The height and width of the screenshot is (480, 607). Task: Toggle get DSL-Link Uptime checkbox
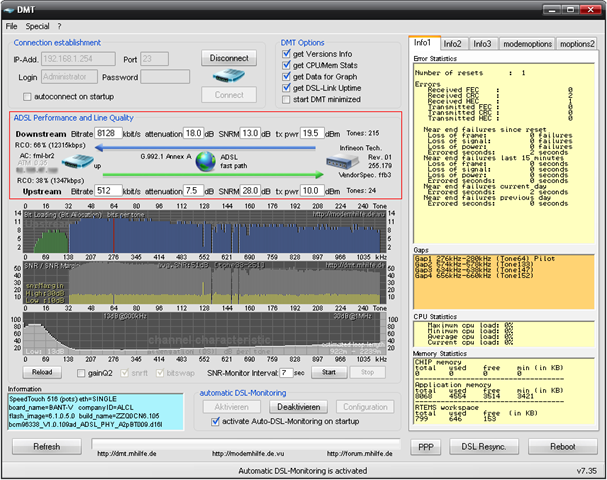click(x=286, y=88)
